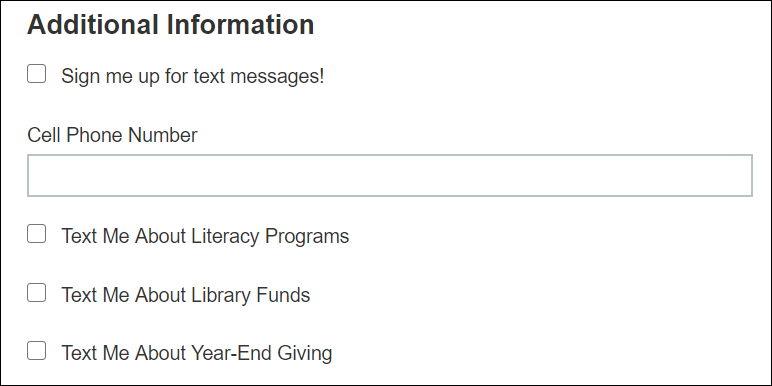Click the words "Library Funds" in the option label
Viewport: 772px width, 386px height.
coord(251,295)
